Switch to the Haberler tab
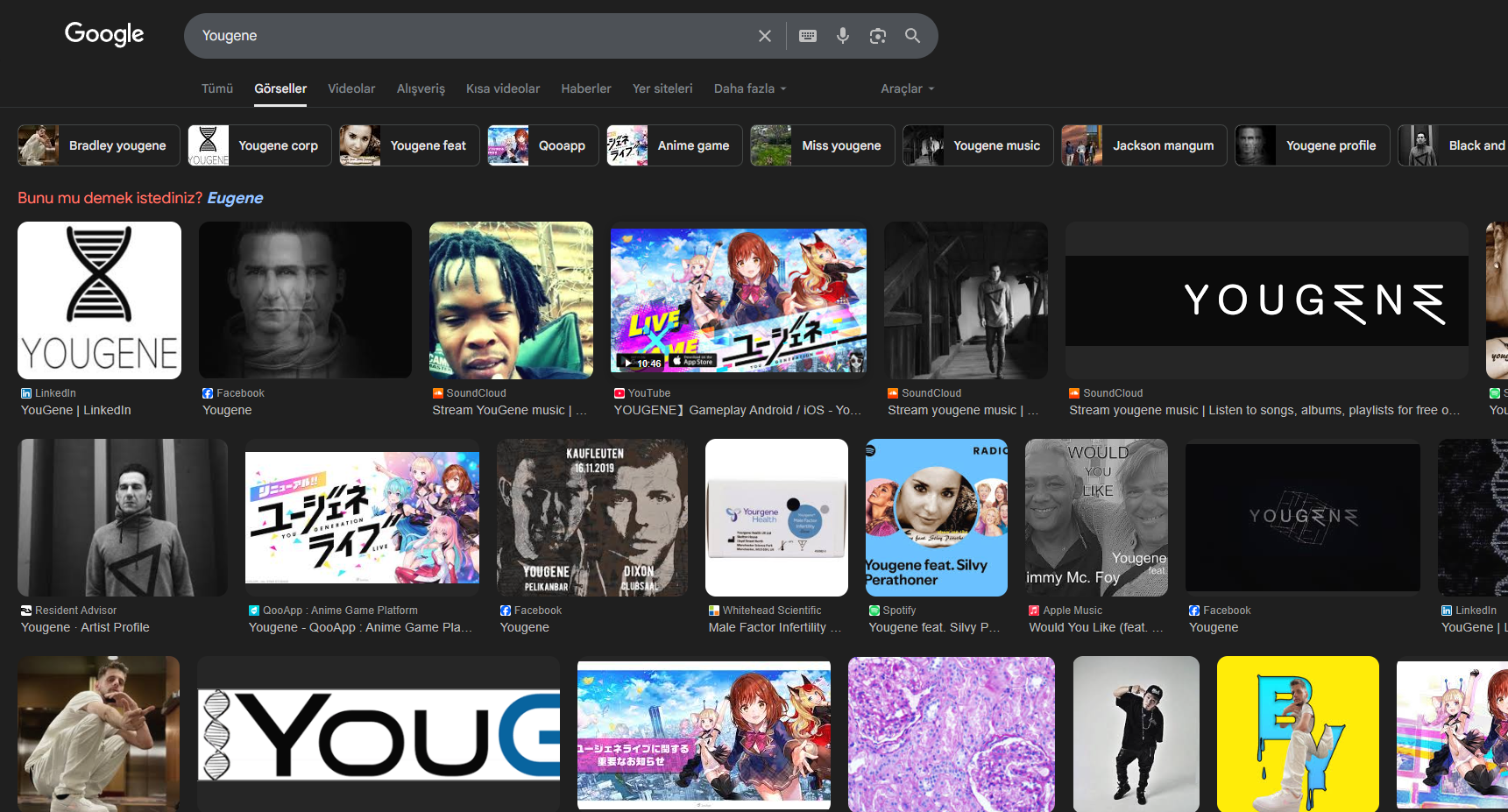The image size is (1508, 812). click(x=586, y=88)
